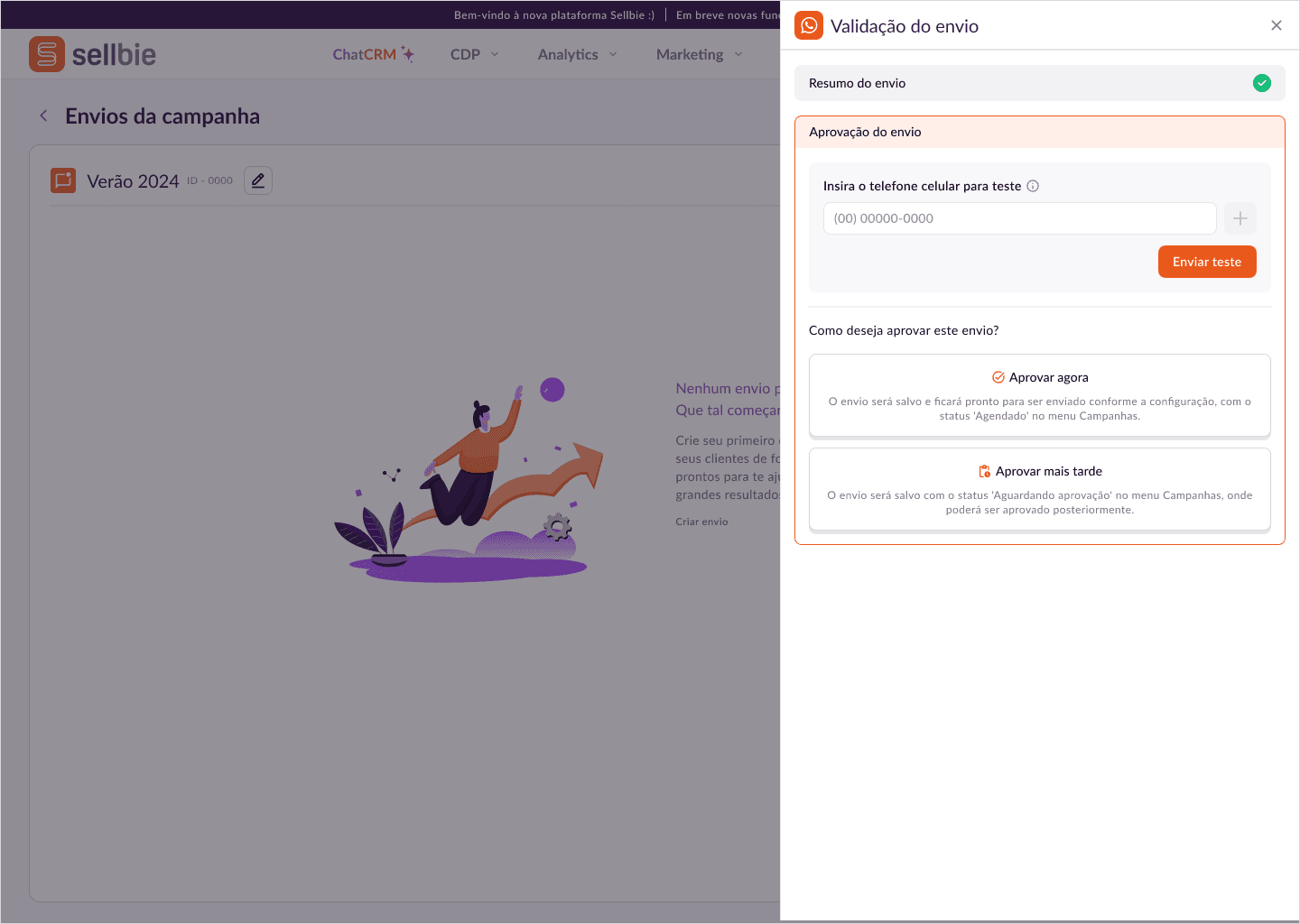Expand the Resumo do envio section
This screenshot has height=924, width=1300.
(x=1039, y=83)
